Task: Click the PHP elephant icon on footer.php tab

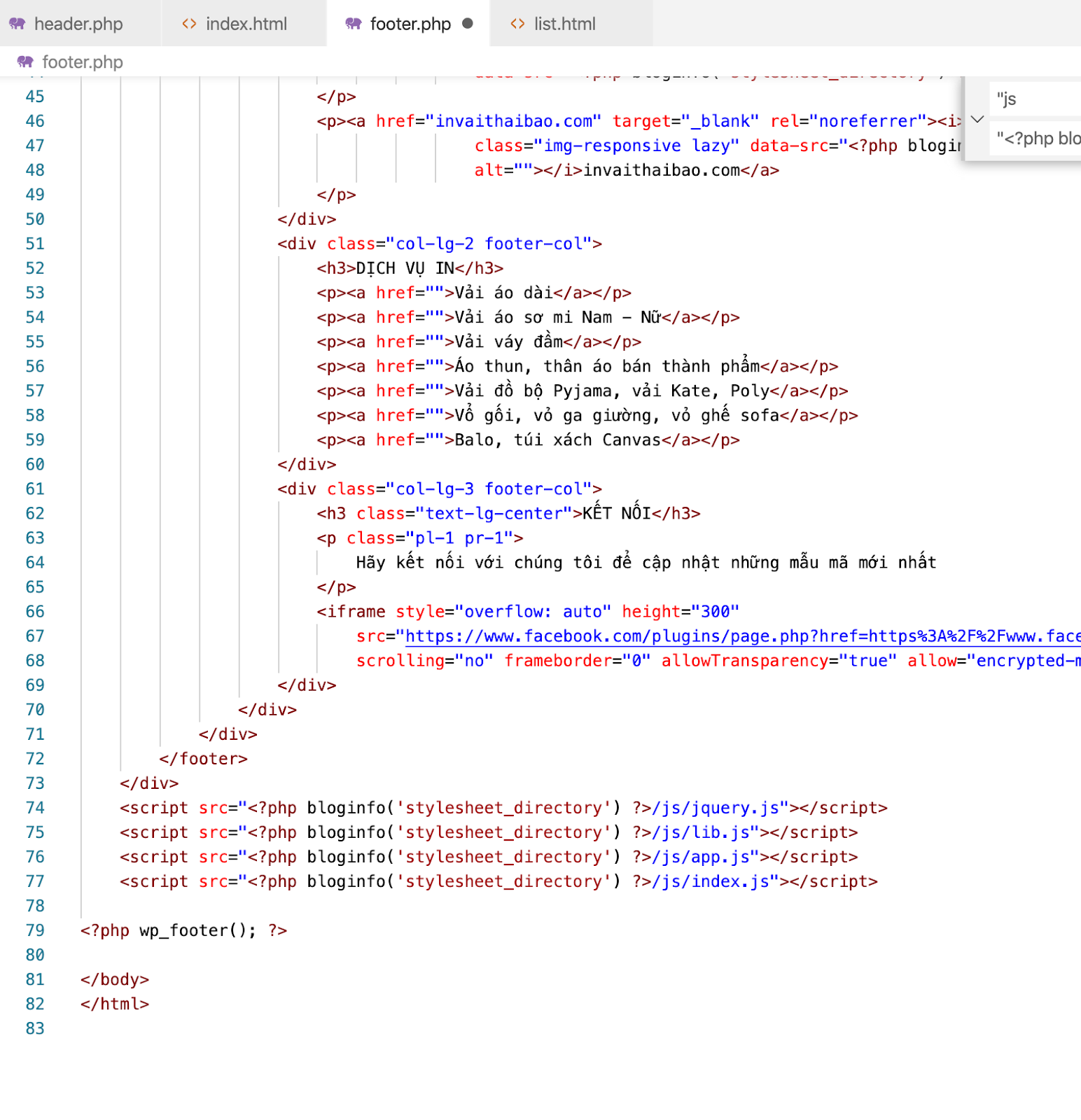Action: [x=354, y=24]
